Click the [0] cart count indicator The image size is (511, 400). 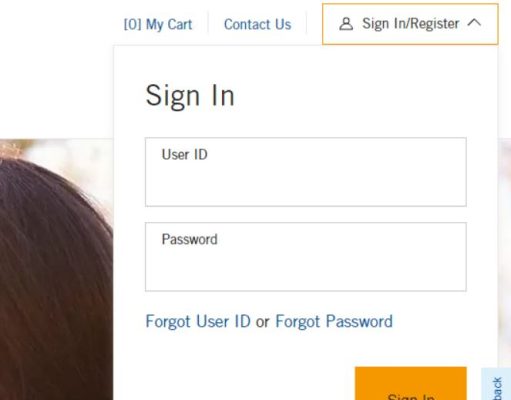point(132,24)
